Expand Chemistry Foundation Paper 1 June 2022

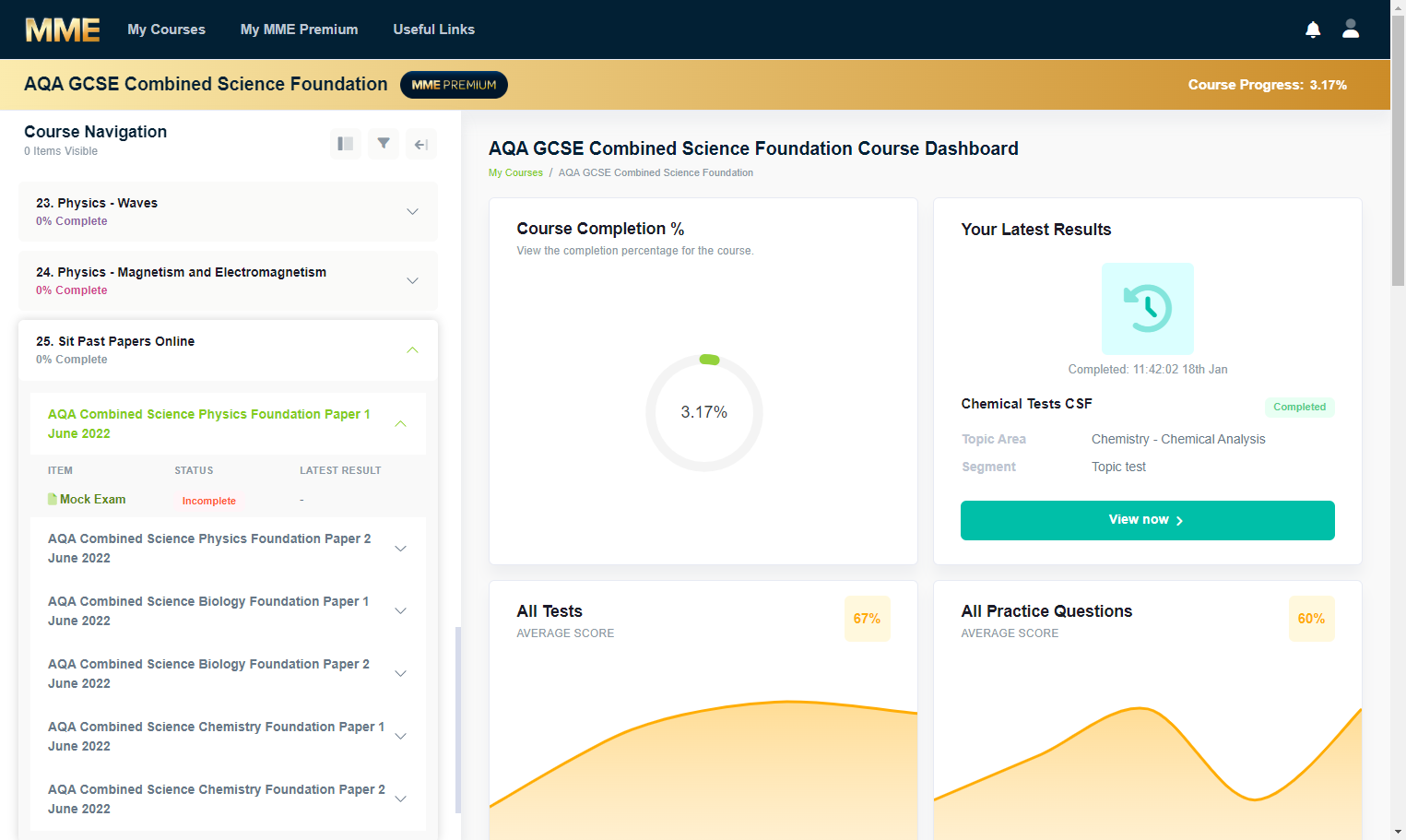[x=228, y=736]
